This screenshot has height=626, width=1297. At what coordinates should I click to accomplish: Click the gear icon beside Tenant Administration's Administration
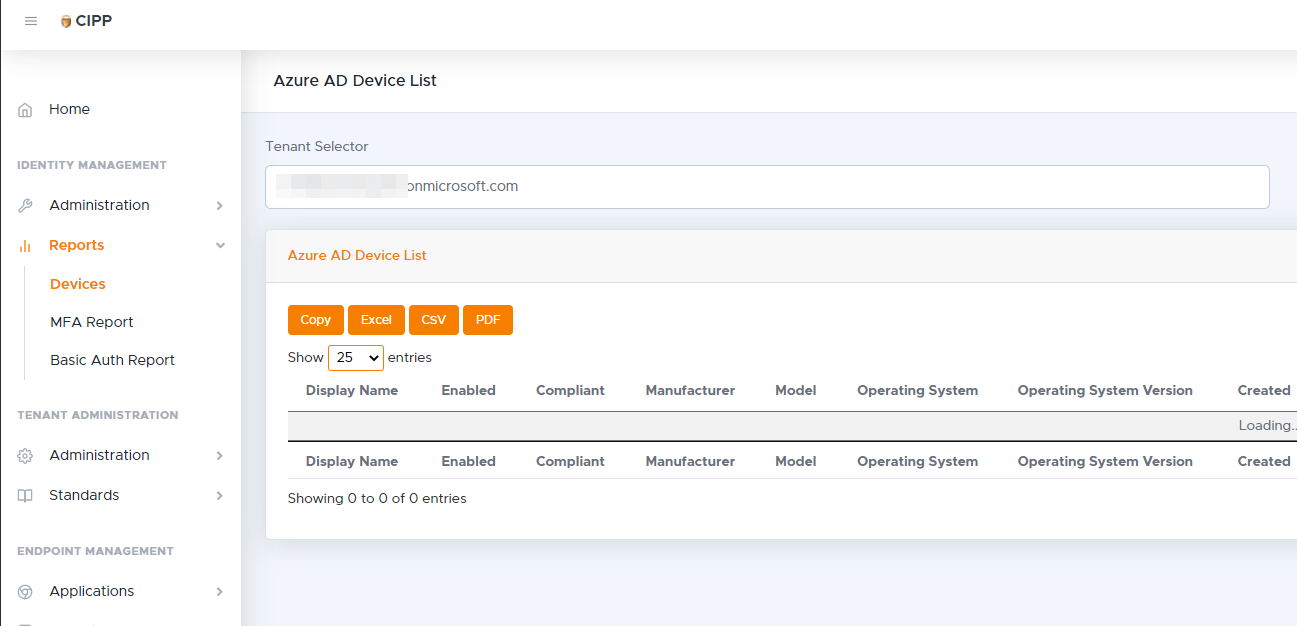[25, 455]
